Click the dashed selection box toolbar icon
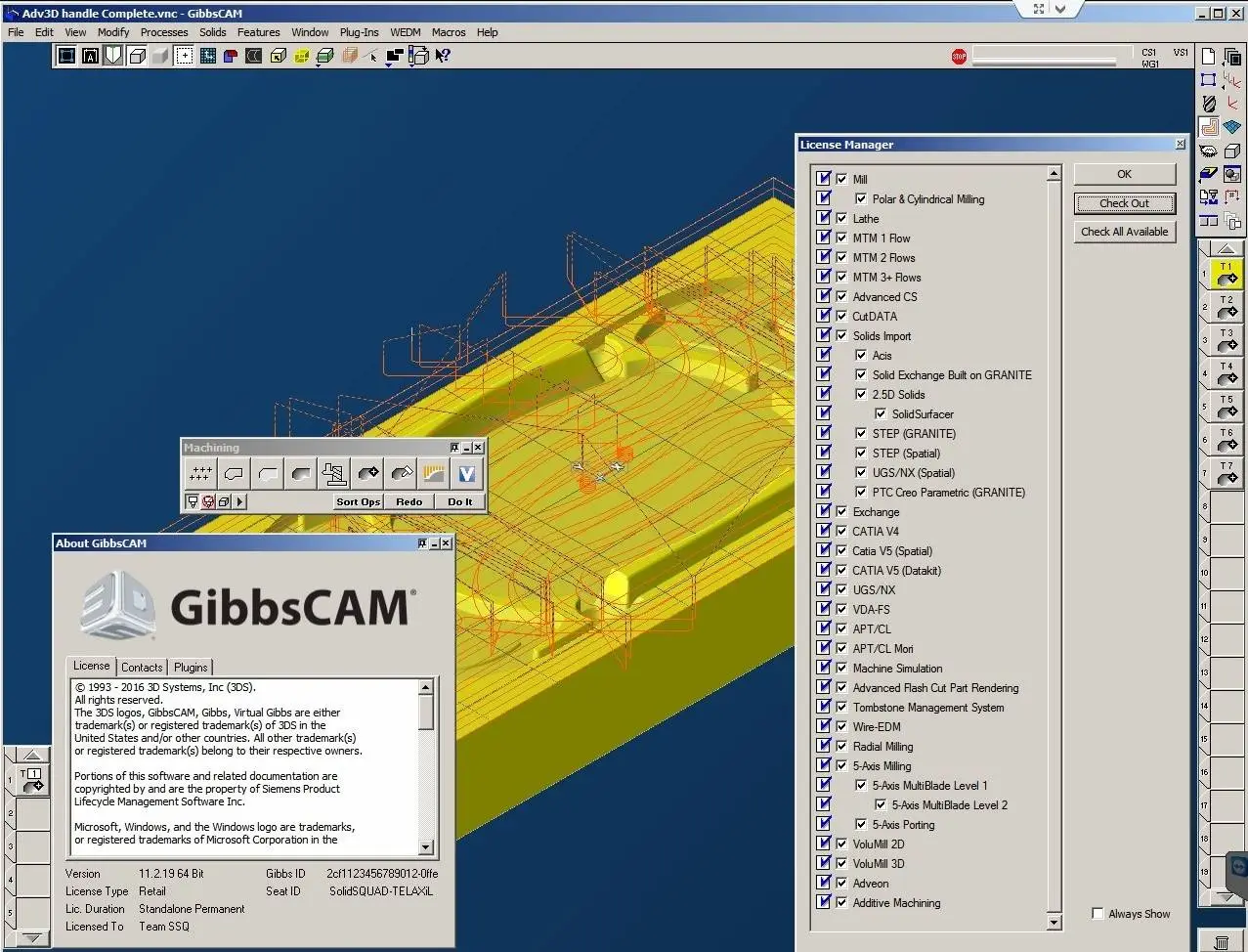This screenshot has height=952, width=1248. click(x=185, y=56)
